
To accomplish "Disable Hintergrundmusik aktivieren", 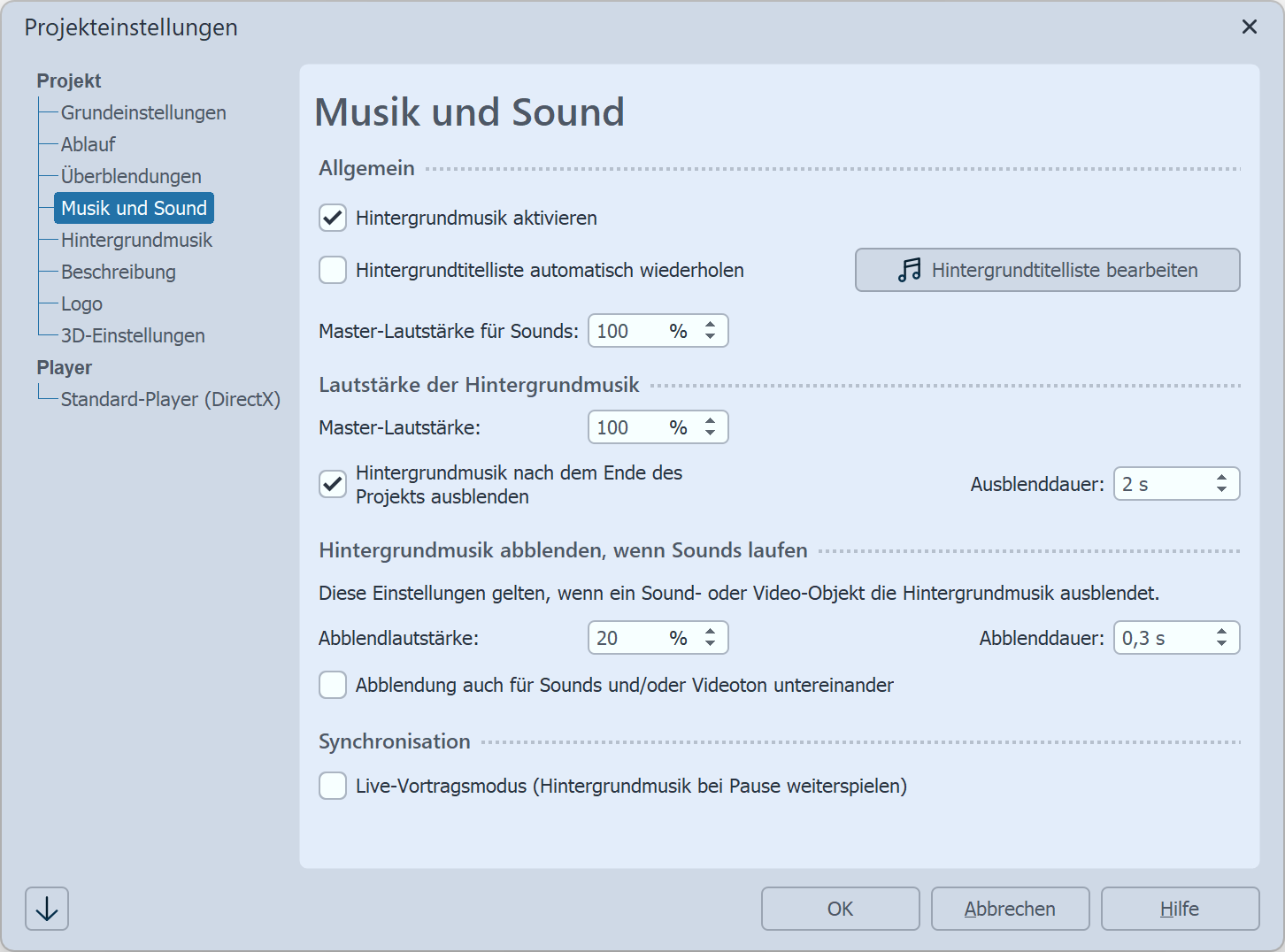I will [x=332, y=218].
